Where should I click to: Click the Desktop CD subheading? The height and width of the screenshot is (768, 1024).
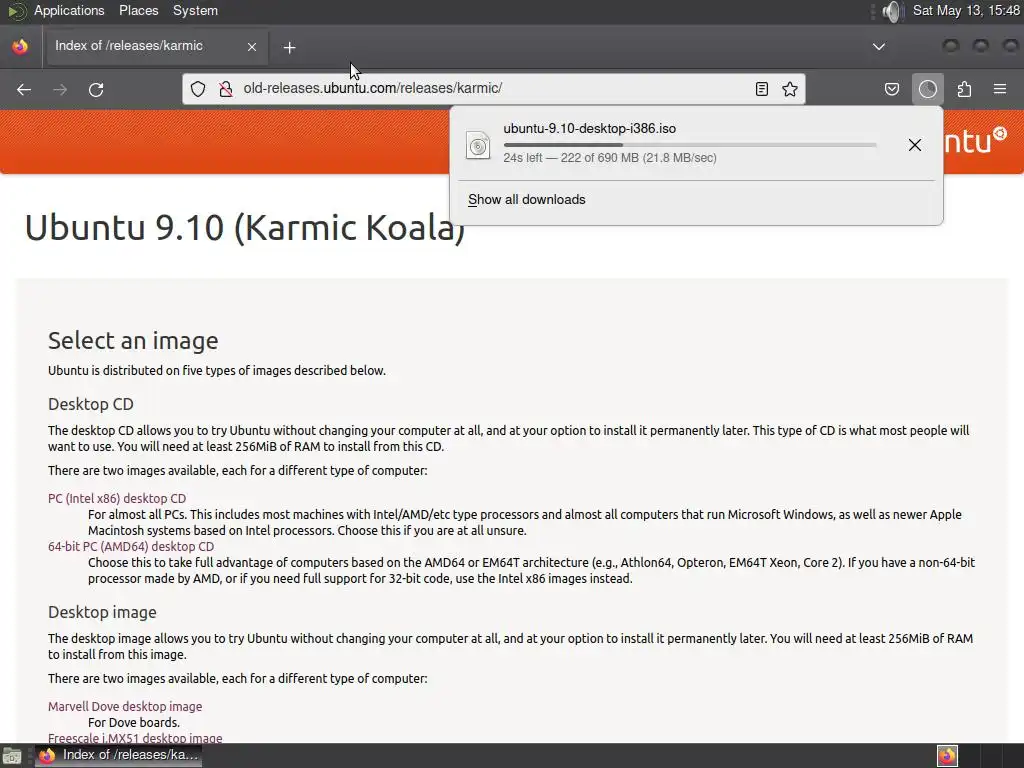pos(91,404)
